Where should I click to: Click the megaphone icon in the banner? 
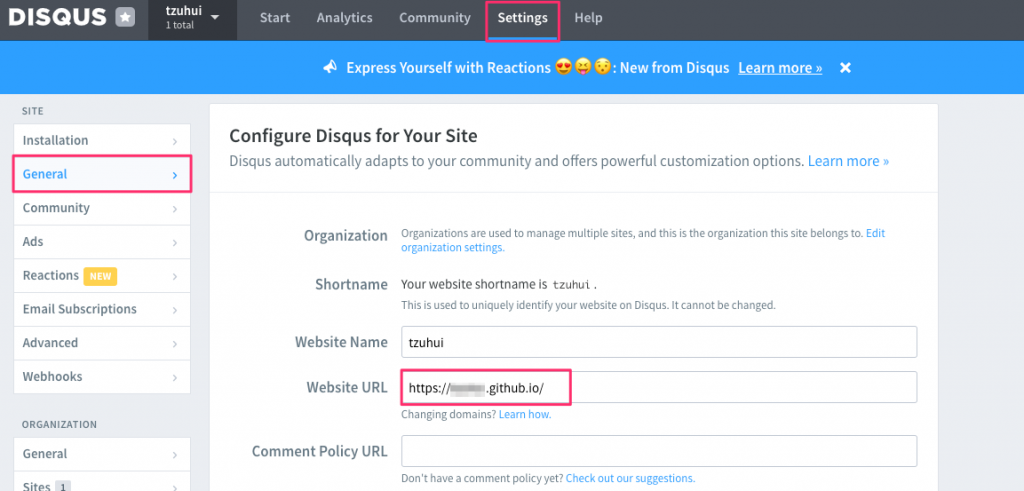pos(330,67)
